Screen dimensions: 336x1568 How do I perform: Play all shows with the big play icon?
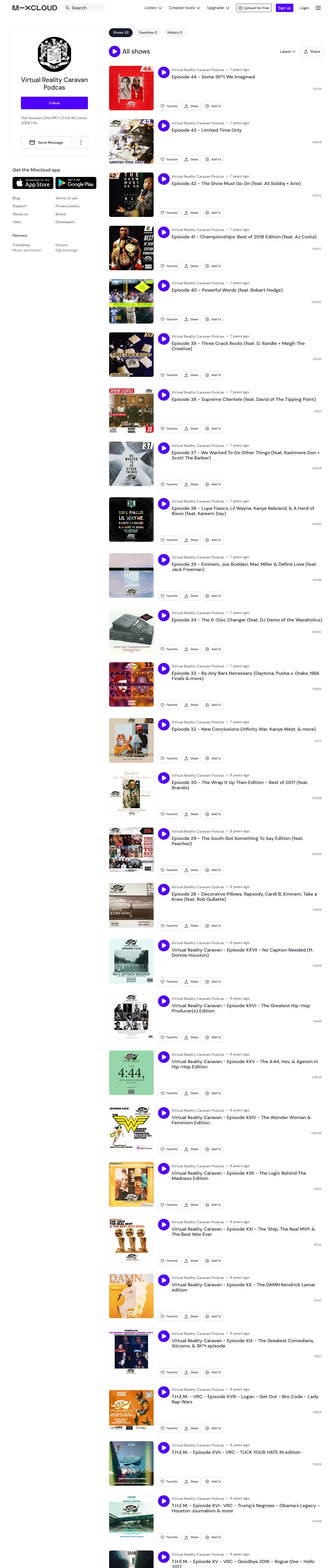(115, 52)
